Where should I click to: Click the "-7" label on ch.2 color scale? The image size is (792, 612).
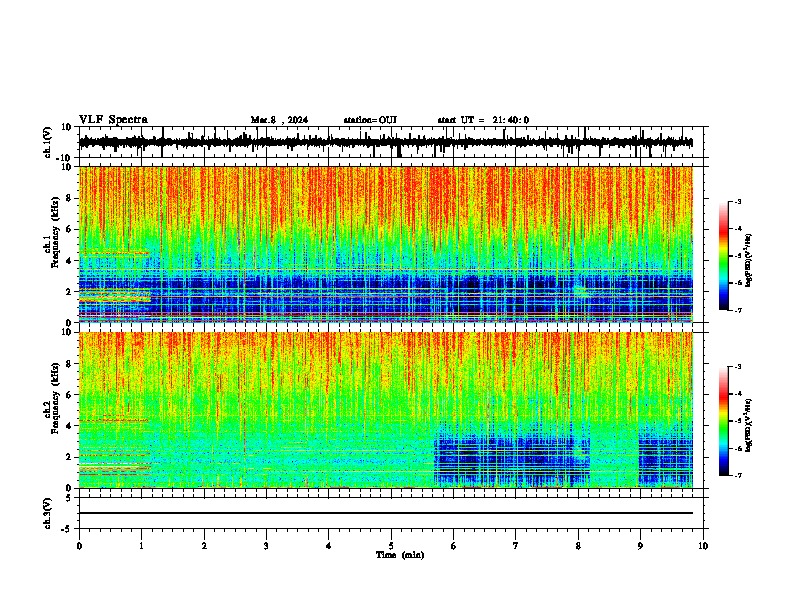[x=737, y=476]
